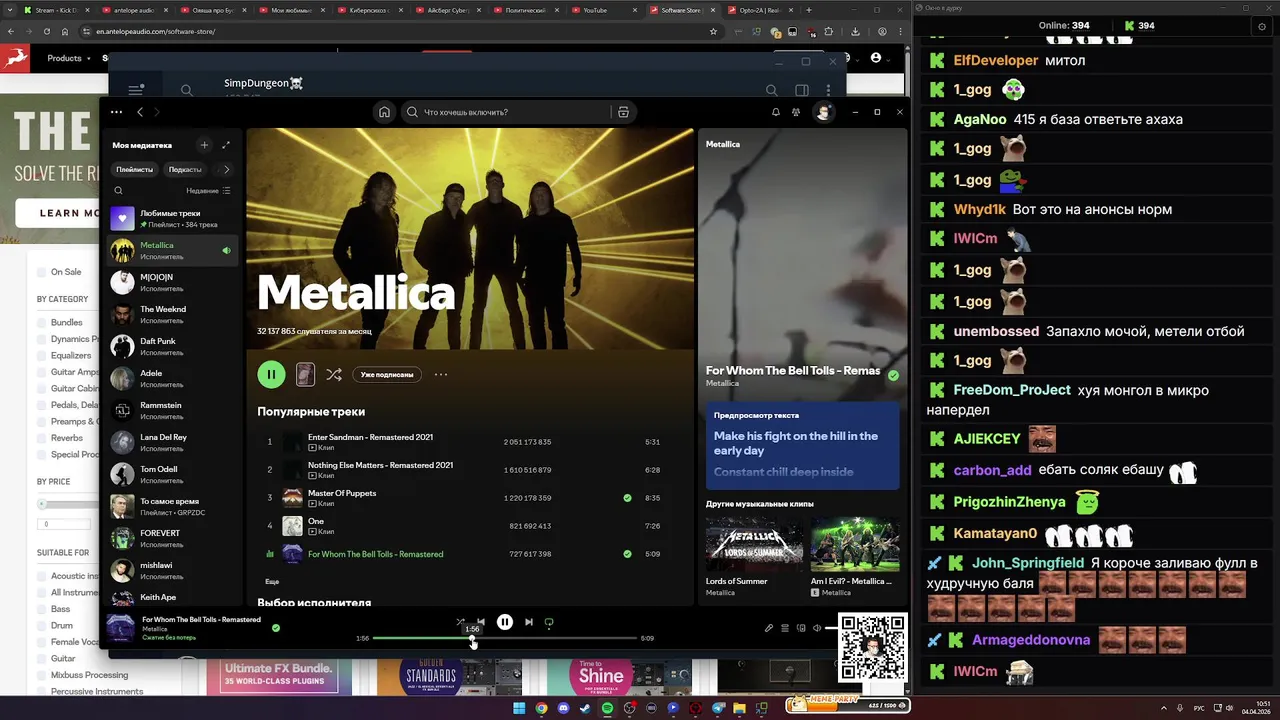Check Bundles category filter
Viewport: 1280px width, 720px height.
click(x=42, y=323)
